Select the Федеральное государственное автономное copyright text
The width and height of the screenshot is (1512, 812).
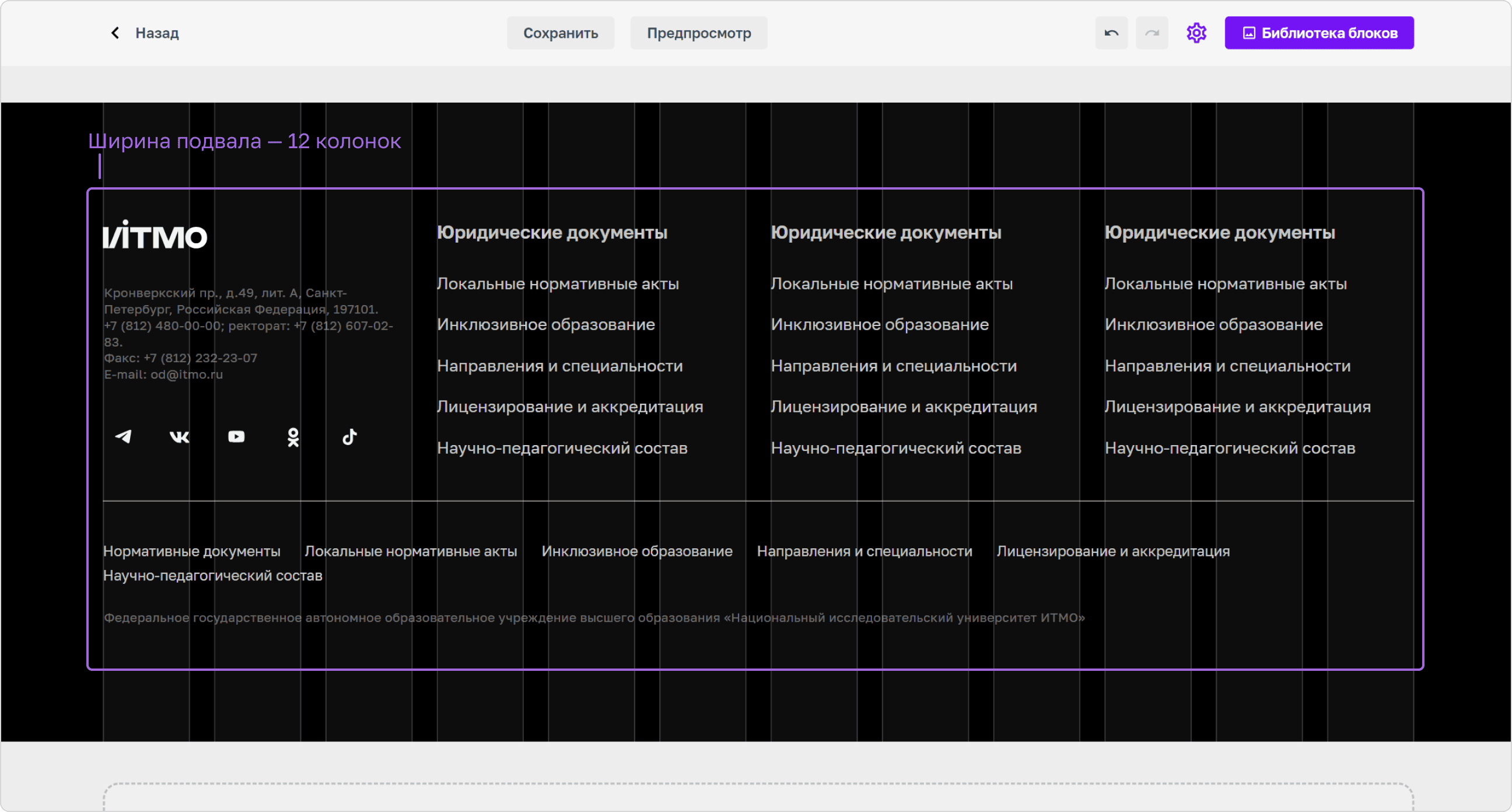tap(594, 618)
